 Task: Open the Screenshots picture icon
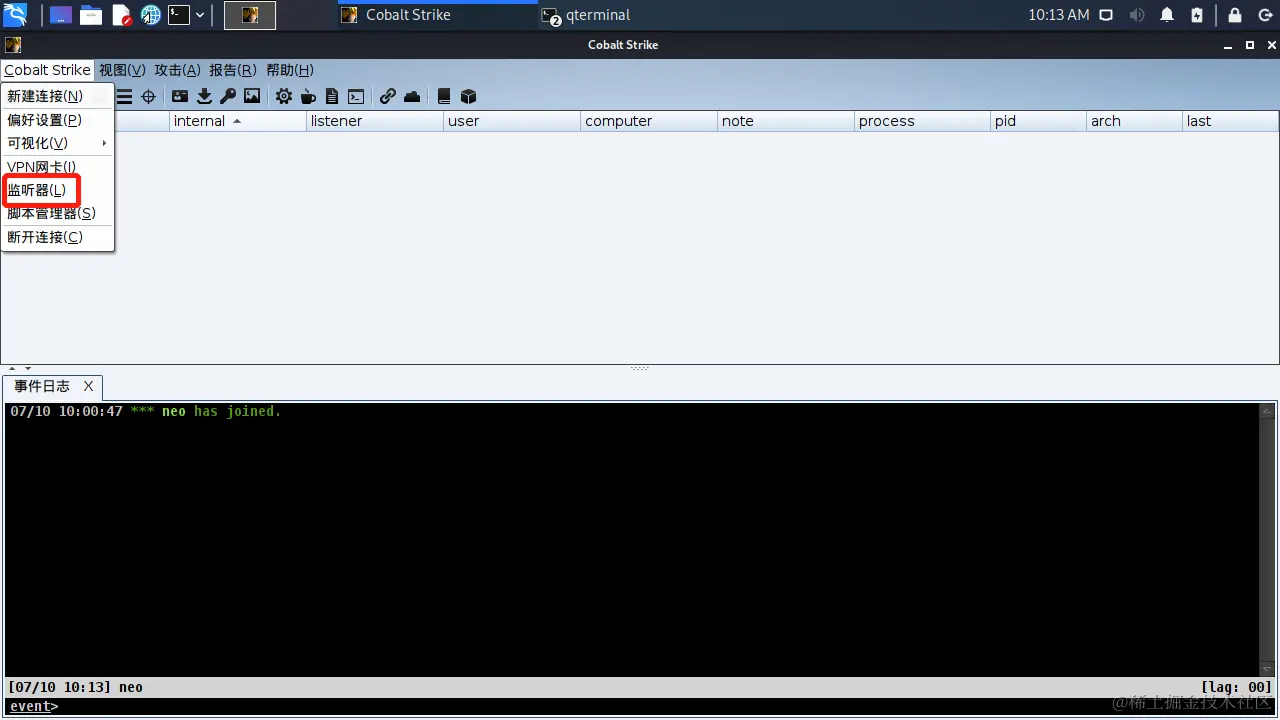[252, 96]
